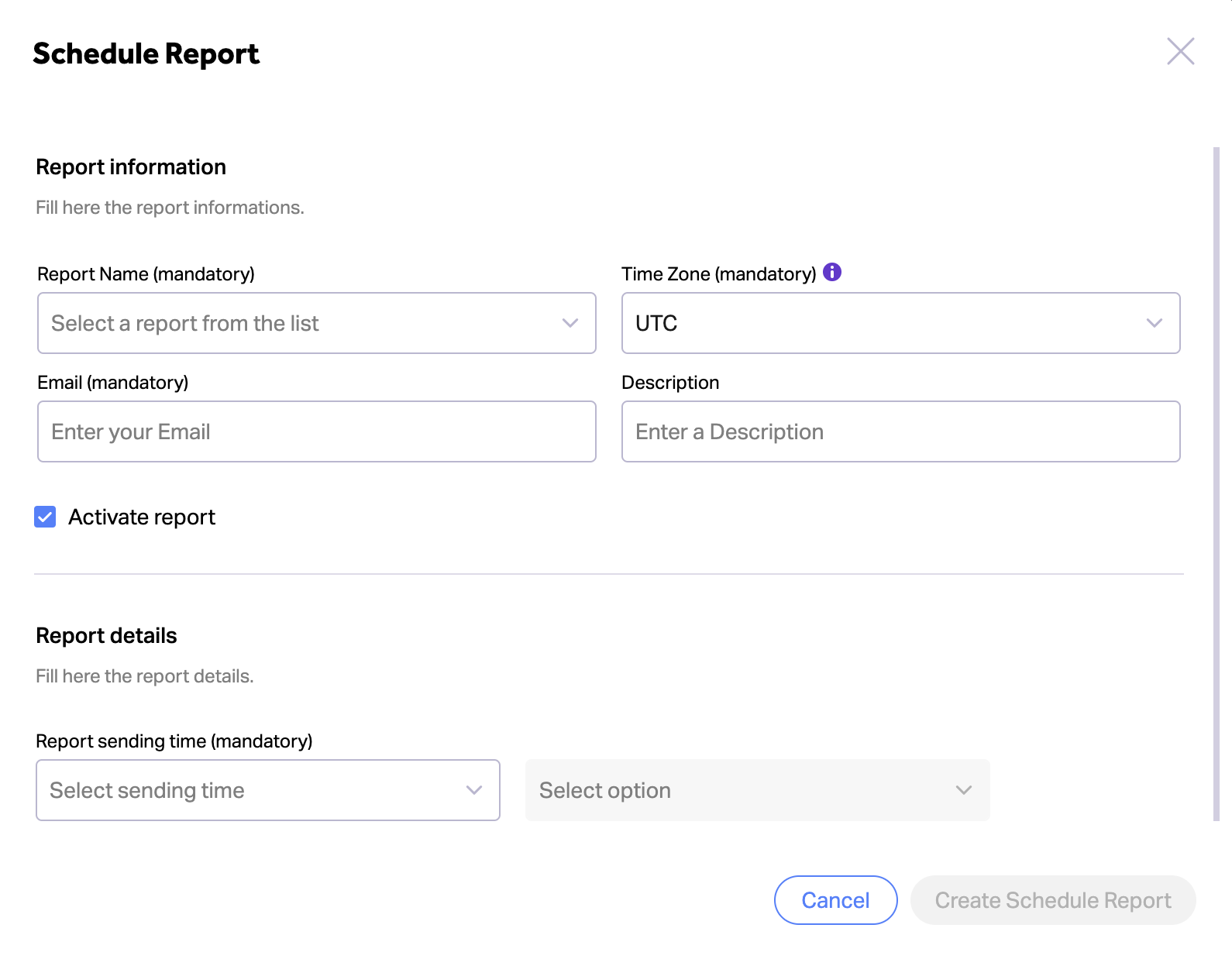The height and width of the screenshot is (959, 1232).
Task: Click Create Schedule Report button
Action: coord(1053,900)
